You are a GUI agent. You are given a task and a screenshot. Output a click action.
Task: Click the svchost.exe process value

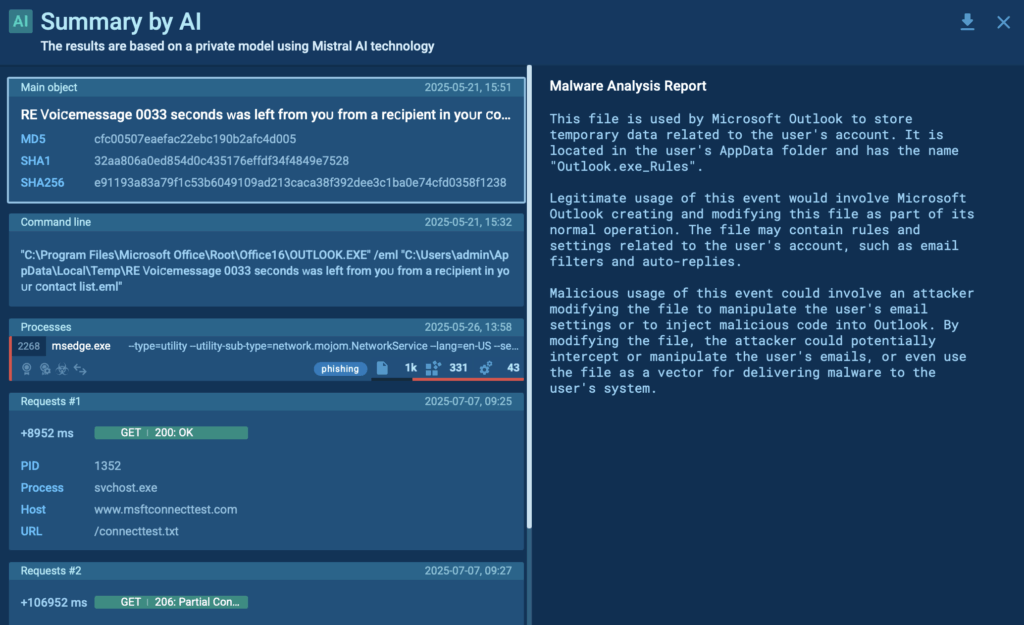click(125, 488)
